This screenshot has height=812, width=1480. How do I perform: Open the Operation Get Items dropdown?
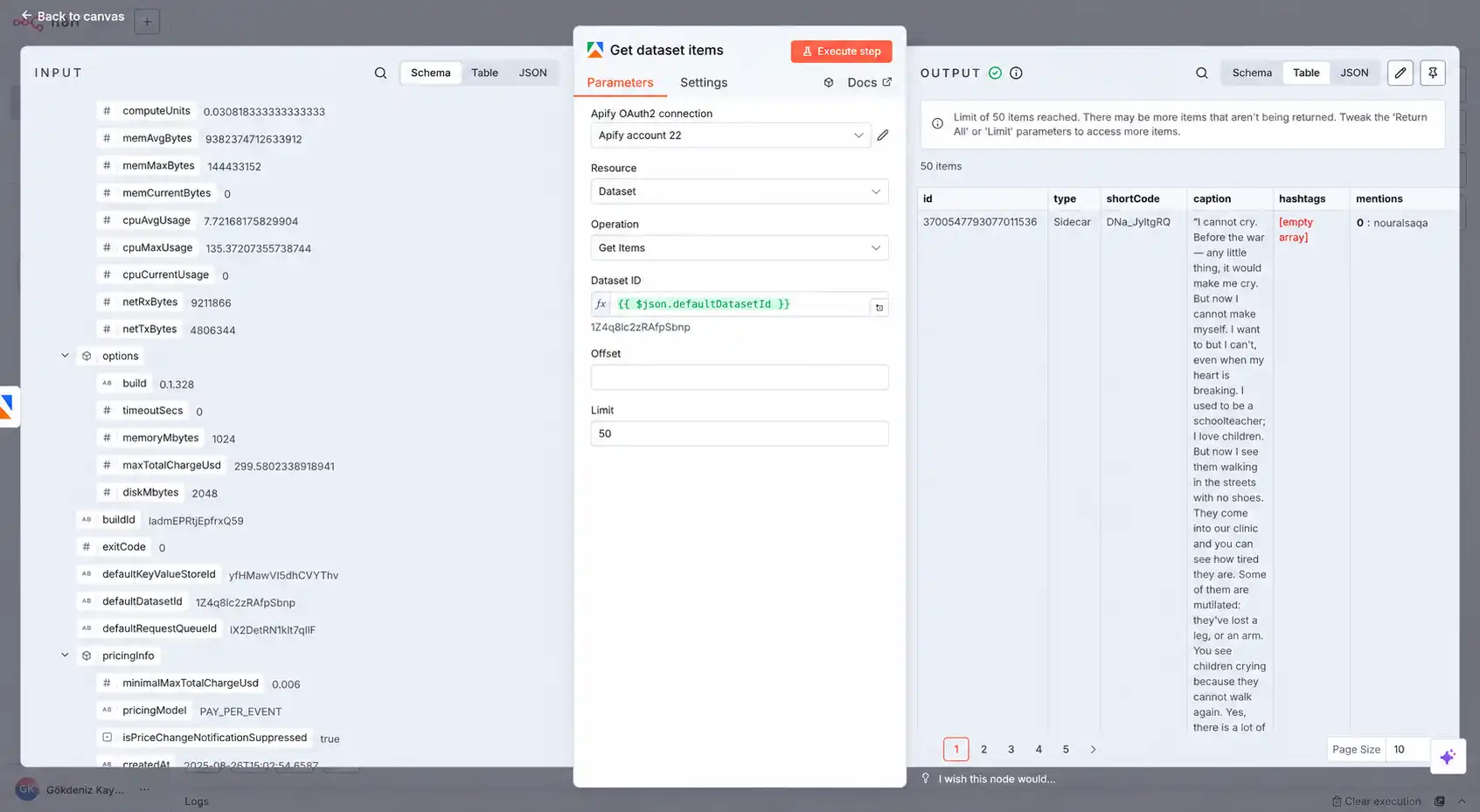tap(740, 248)
